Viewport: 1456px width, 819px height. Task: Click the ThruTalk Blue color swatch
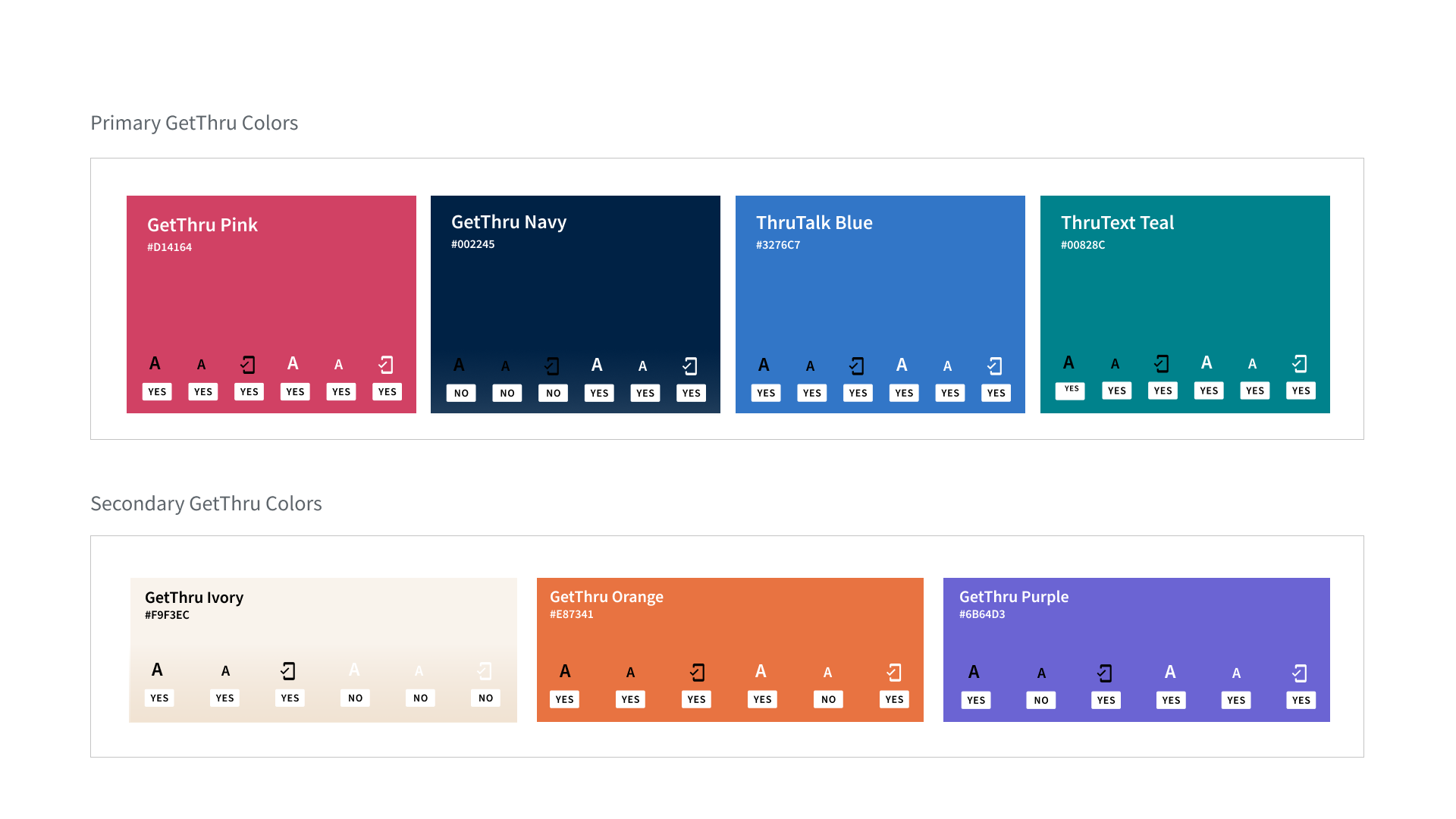click(x=880, y=296)
